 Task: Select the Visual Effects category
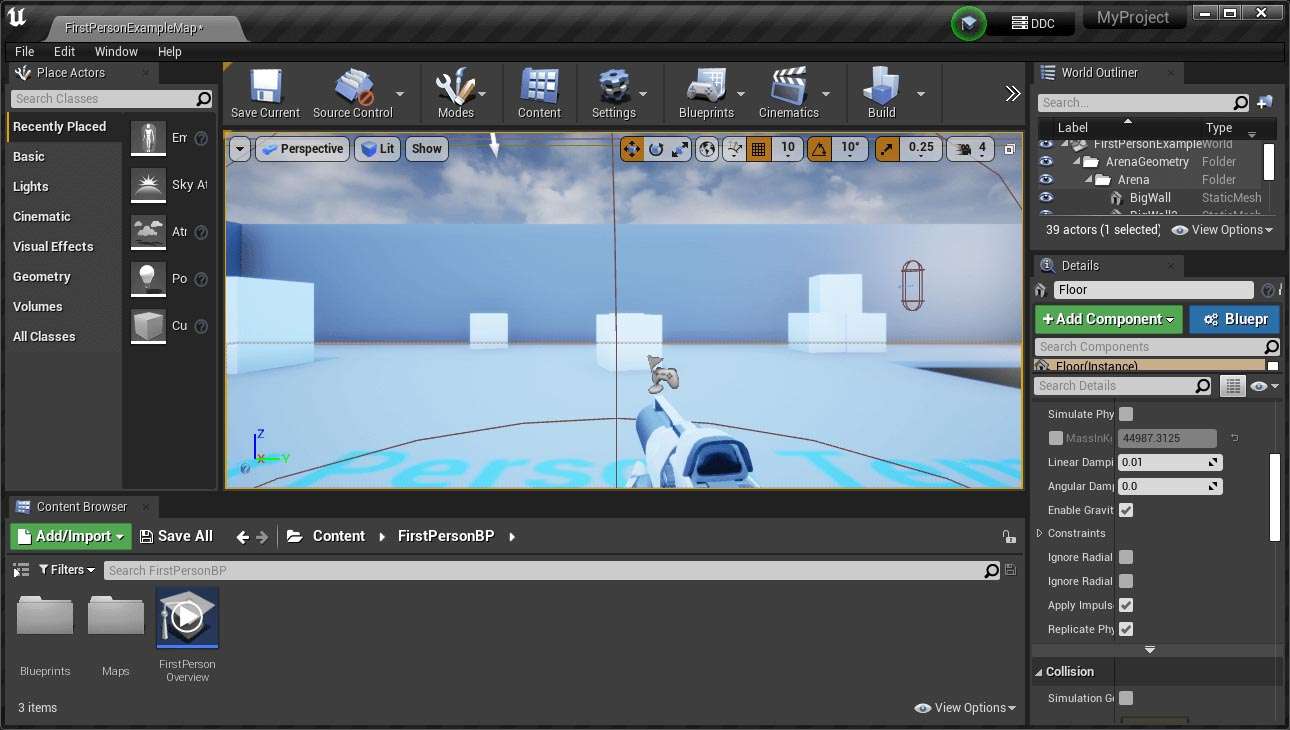(x=53, y=247)
